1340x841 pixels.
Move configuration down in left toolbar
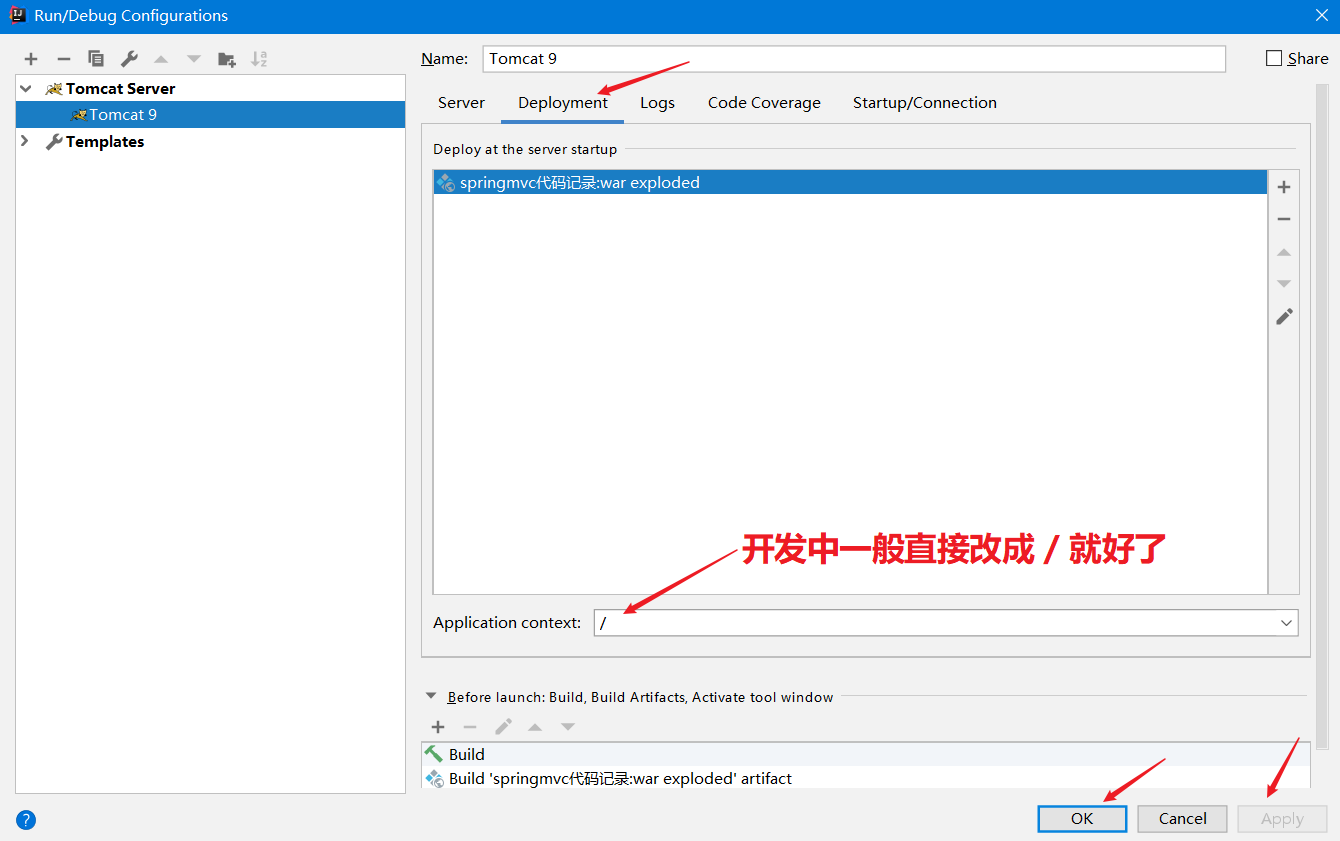tap(194, 59)
